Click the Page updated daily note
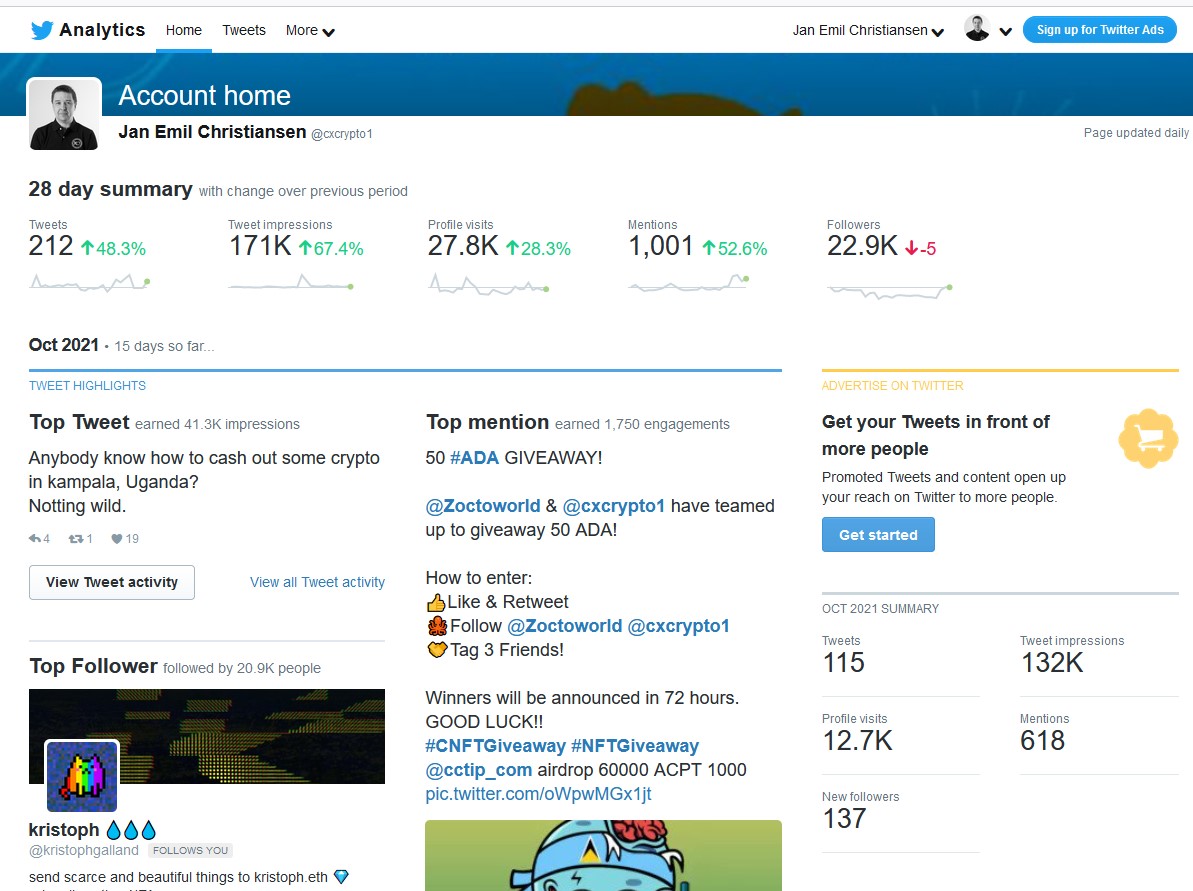Viewport: 1193px width, 891px height. coord(1137,133)
